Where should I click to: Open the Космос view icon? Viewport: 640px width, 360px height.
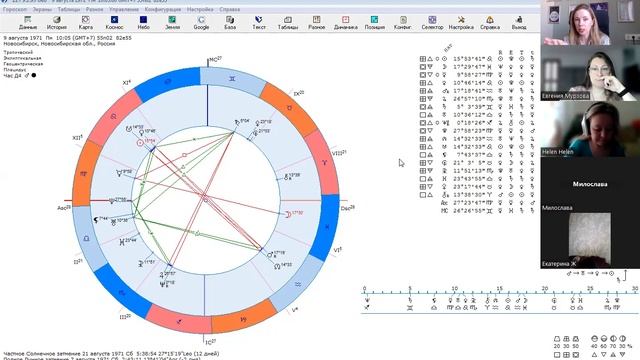[114, 23]
